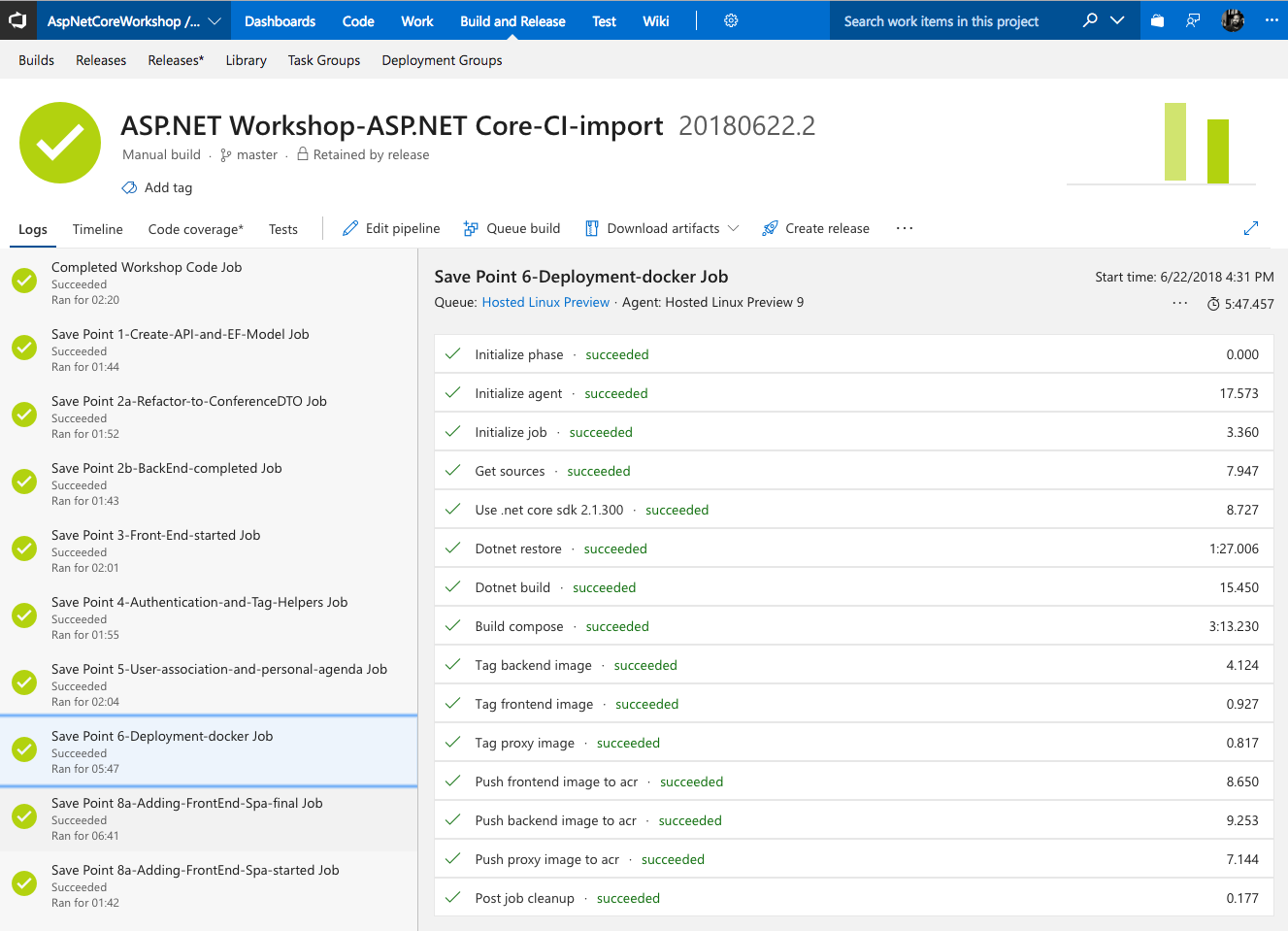Click the Edit pipeline button label

coord(403,228)
